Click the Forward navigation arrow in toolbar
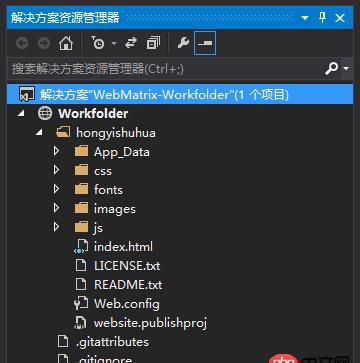Viewport: 360px width, 363px height. [44, 43]
